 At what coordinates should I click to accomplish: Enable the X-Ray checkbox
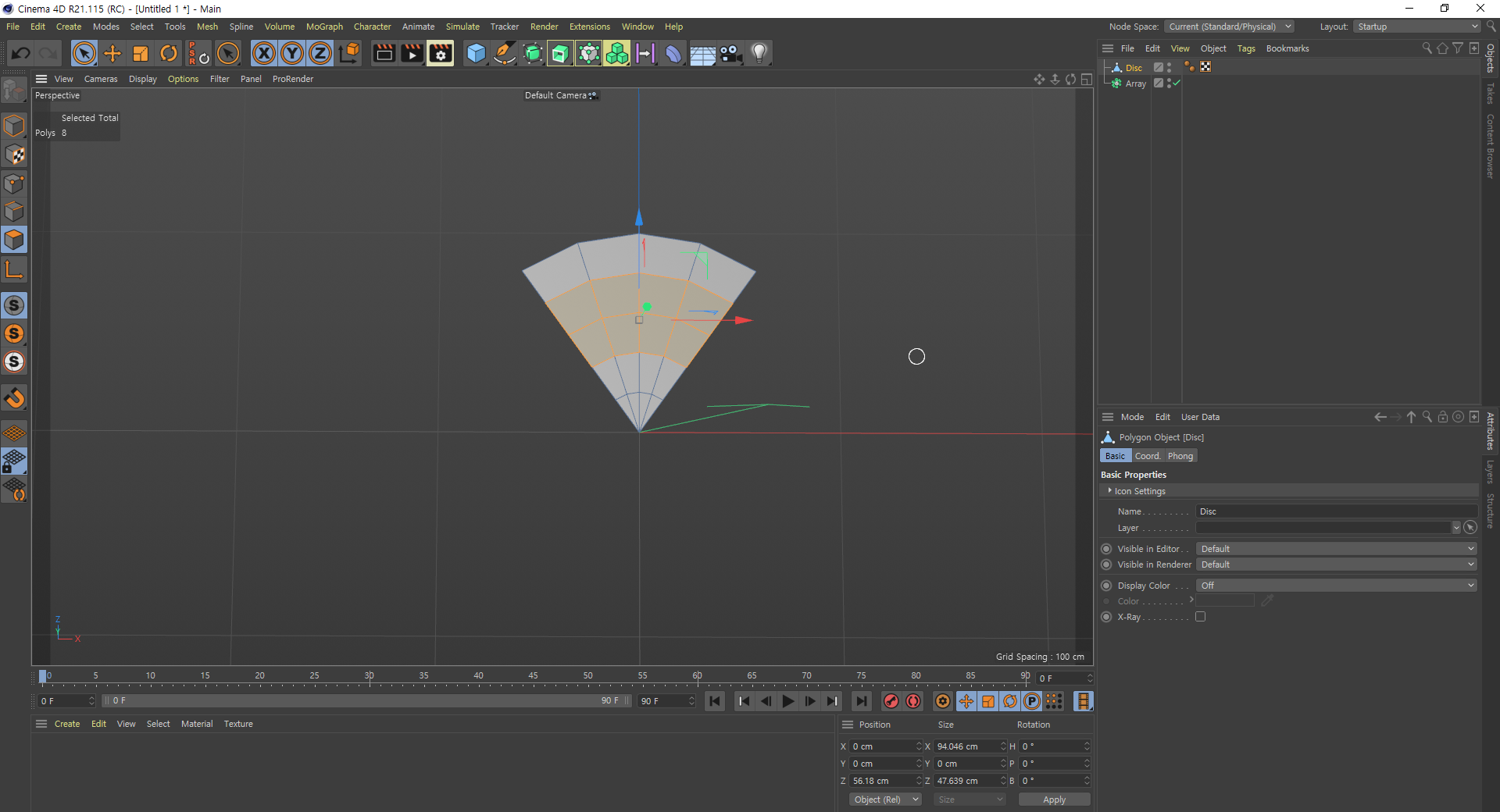click(x=1201, y=617)
